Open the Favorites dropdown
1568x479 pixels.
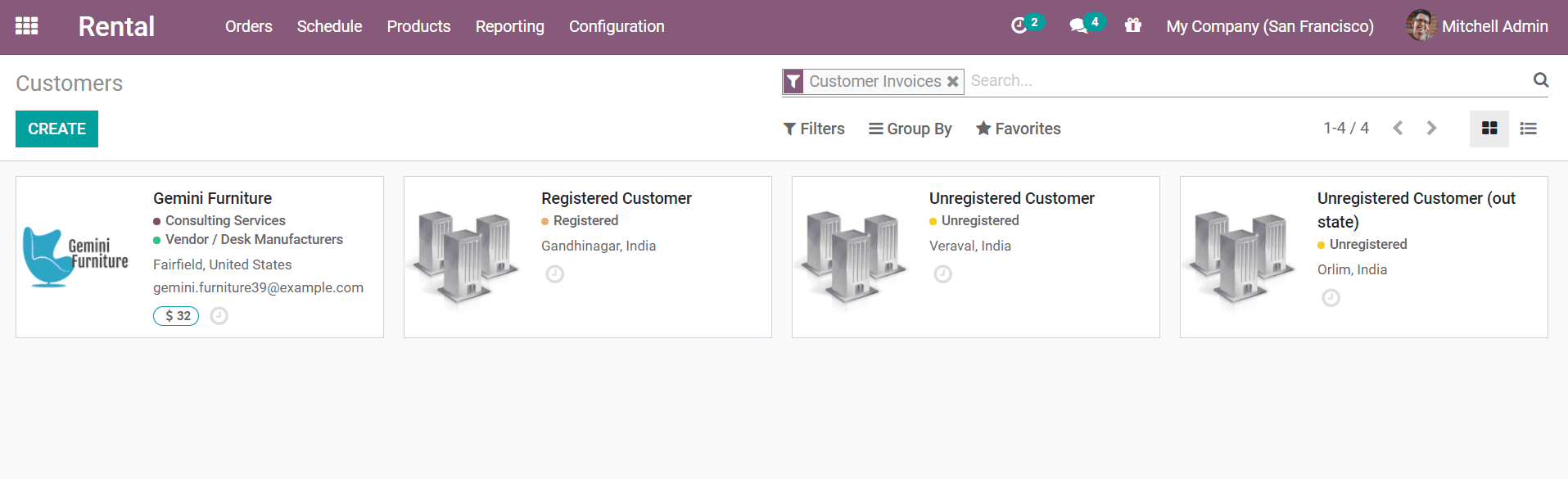[x=1019, y=129]
